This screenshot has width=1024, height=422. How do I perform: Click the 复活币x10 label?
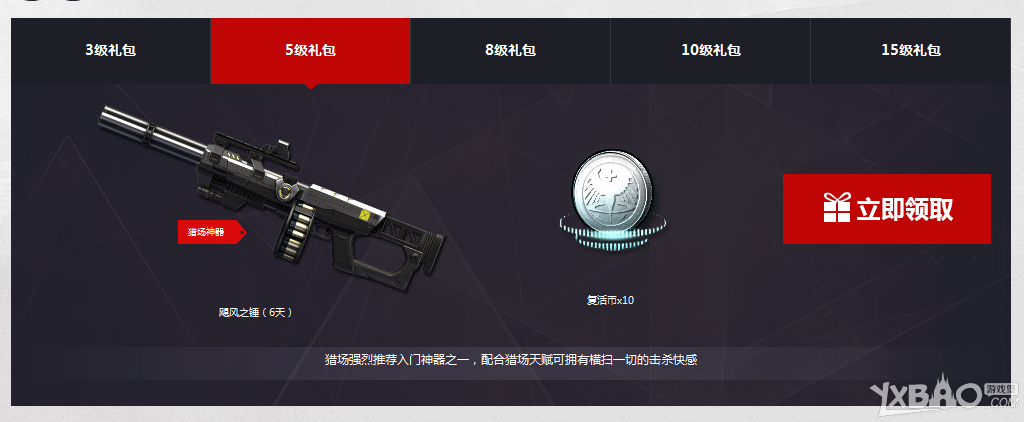click(610, 300)
